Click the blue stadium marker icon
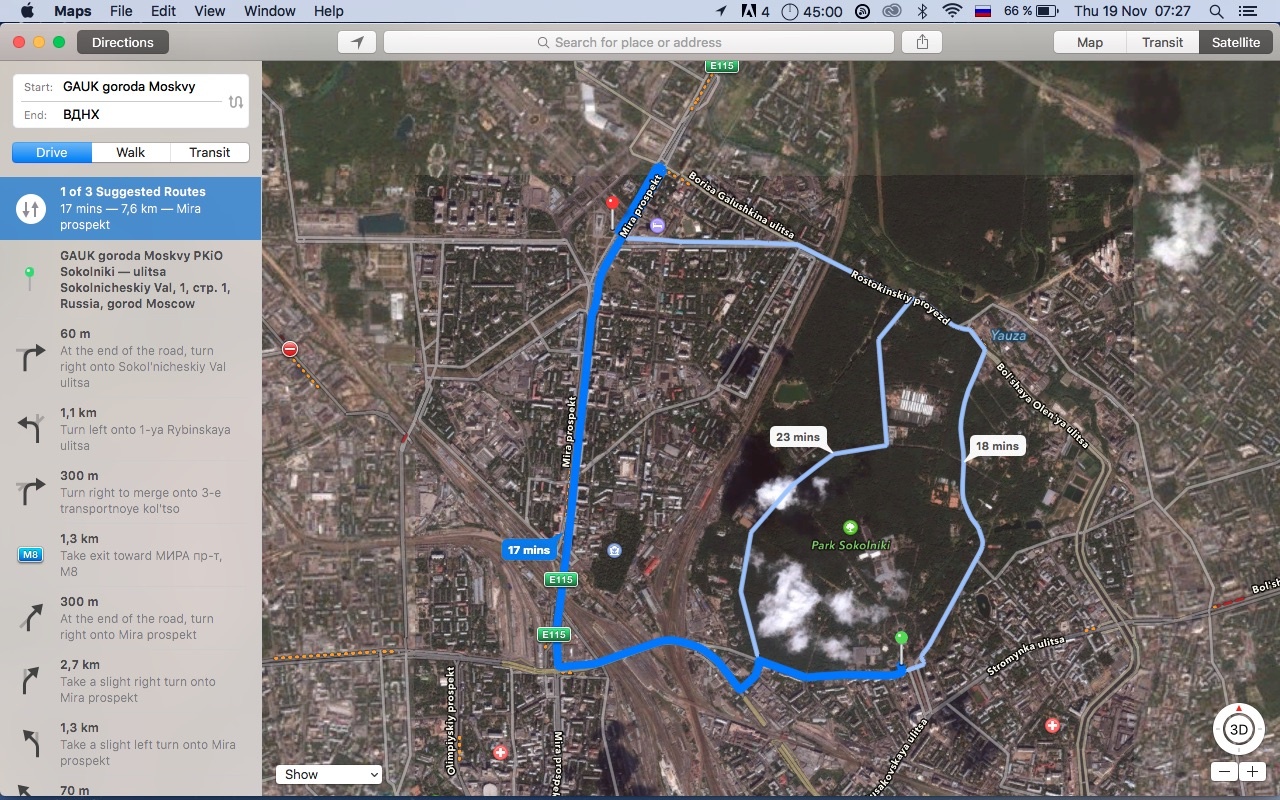This screenshot has width=1280, height=800. tap(614, 549)
